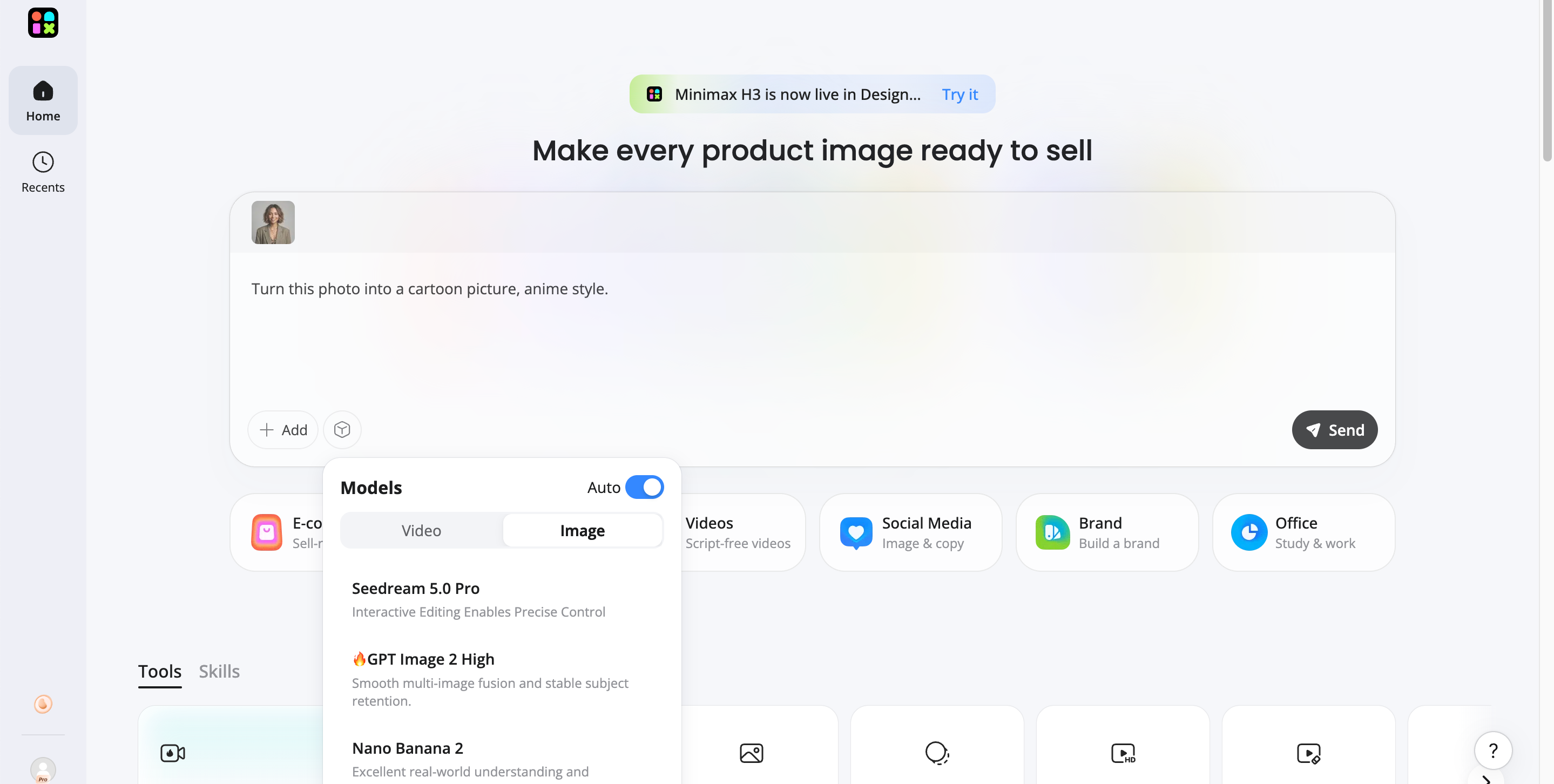Image resolution: width=1554 pixels, height=784 pixels.
Task: Click the Brand green icon
Action: tap(1053, 532)
